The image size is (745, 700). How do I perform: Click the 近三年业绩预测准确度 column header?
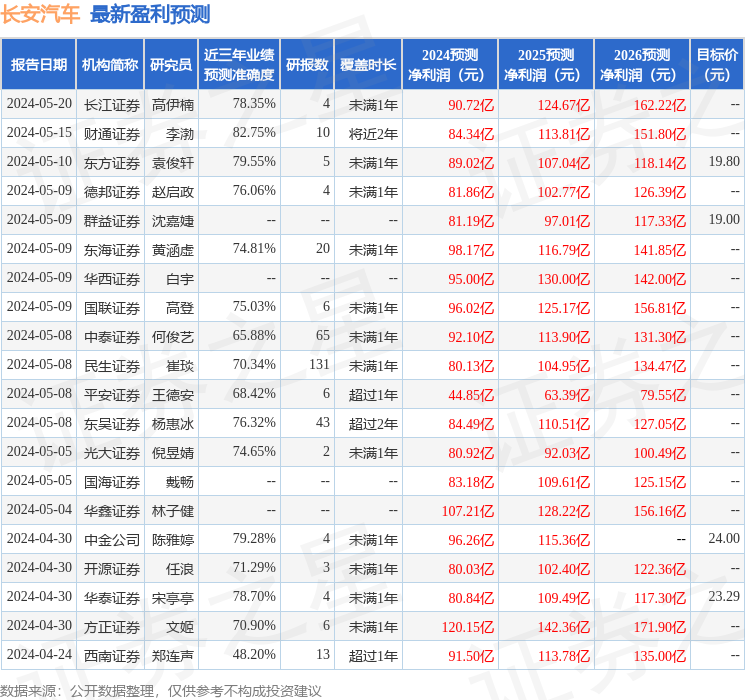[239, 64]
